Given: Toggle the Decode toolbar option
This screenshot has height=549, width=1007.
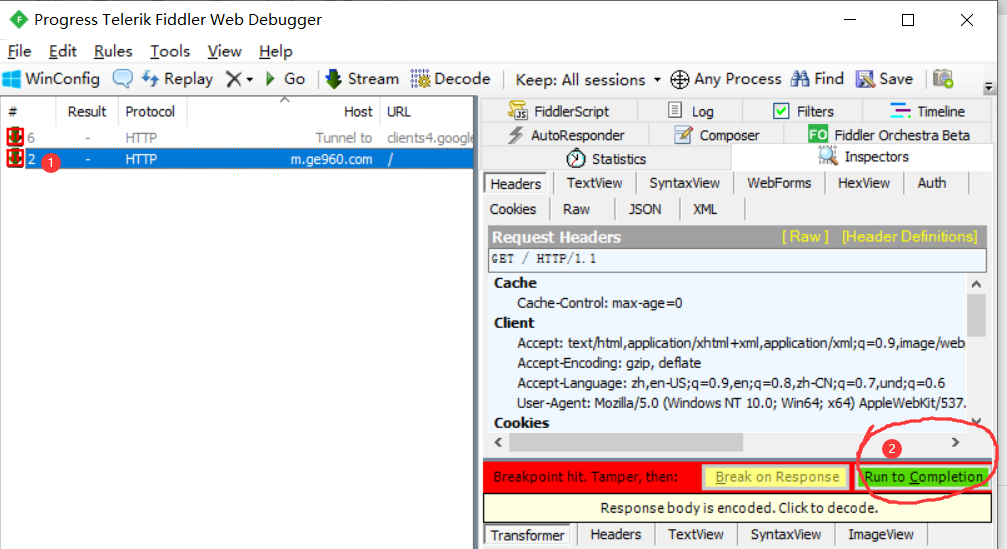Looking at the screenshot, I should [x=450, y=79].
